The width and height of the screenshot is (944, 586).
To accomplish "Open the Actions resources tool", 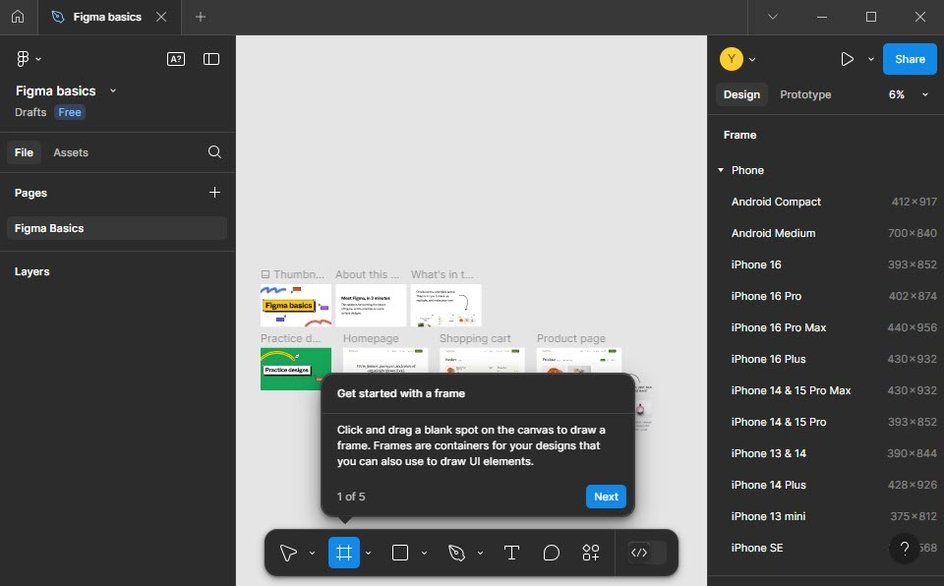I will pos(591,552).
